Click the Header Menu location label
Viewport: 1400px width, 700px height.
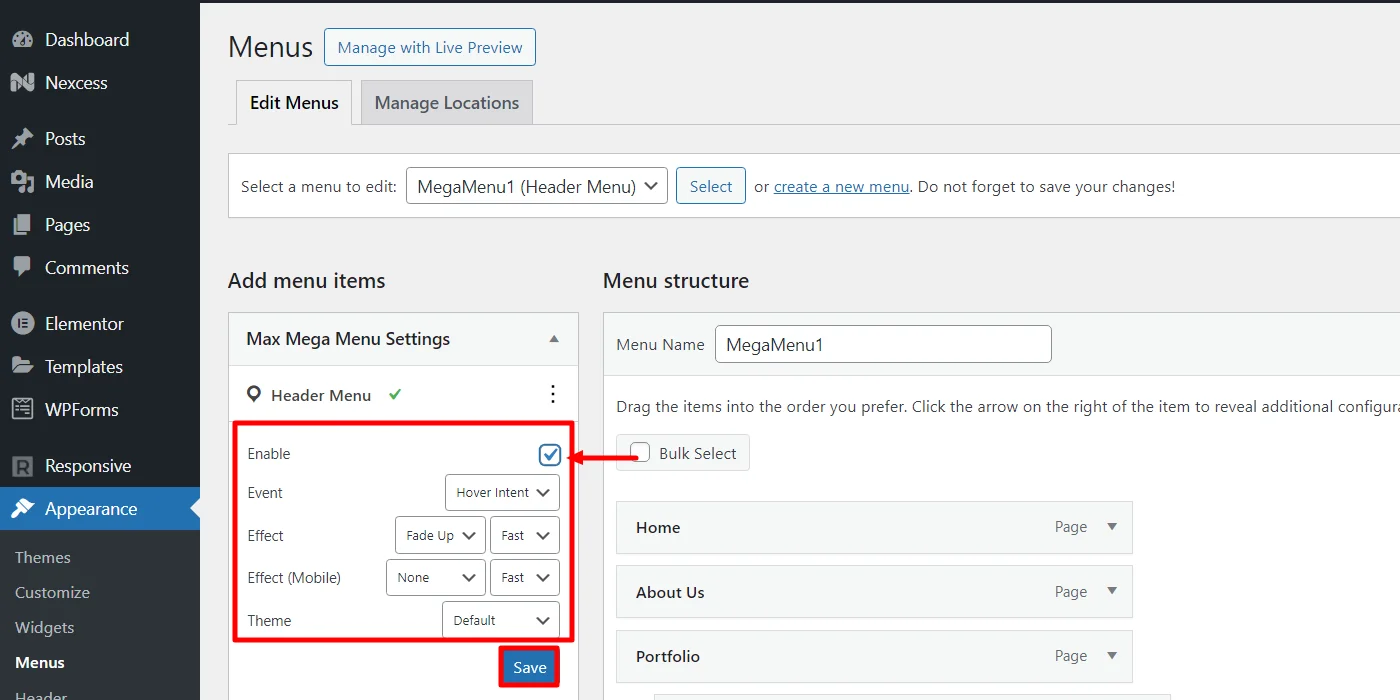click(x=321, y=395)
